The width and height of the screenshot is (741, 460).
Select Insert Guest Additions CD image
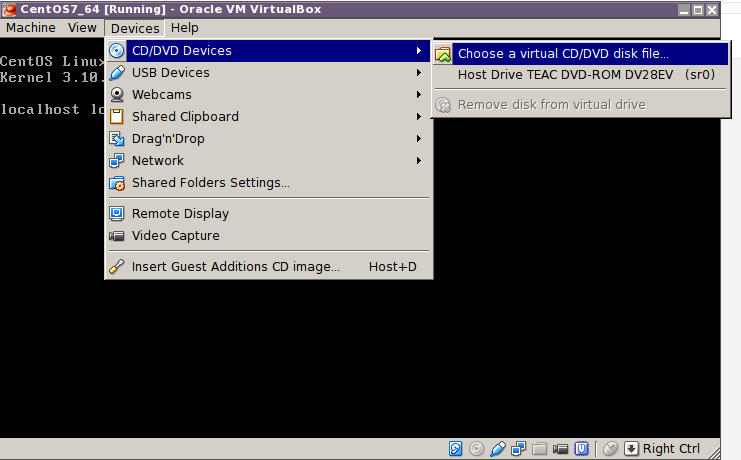269,267
